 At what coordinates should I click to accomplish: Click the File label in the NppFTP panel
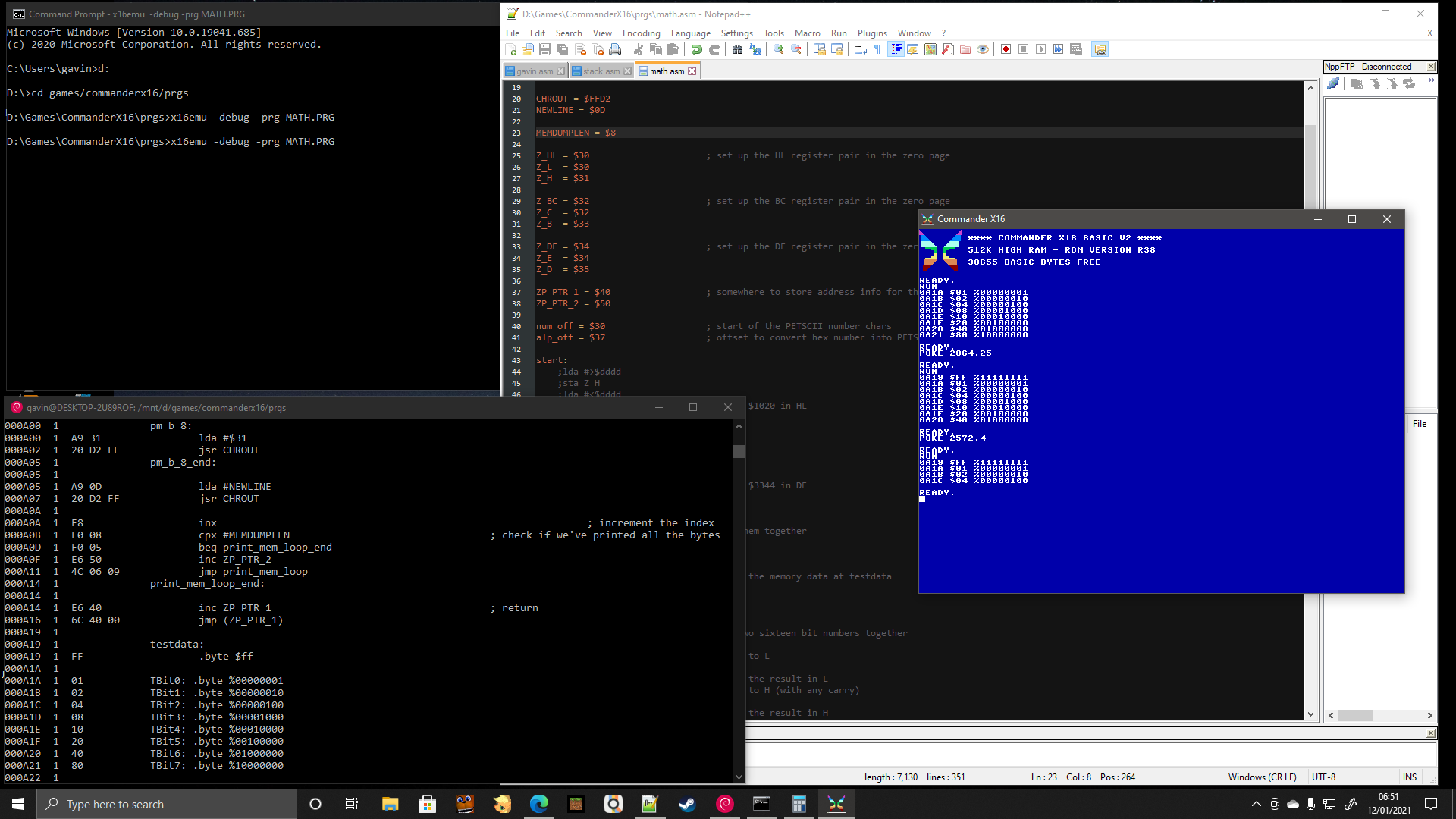[1420, 424]
